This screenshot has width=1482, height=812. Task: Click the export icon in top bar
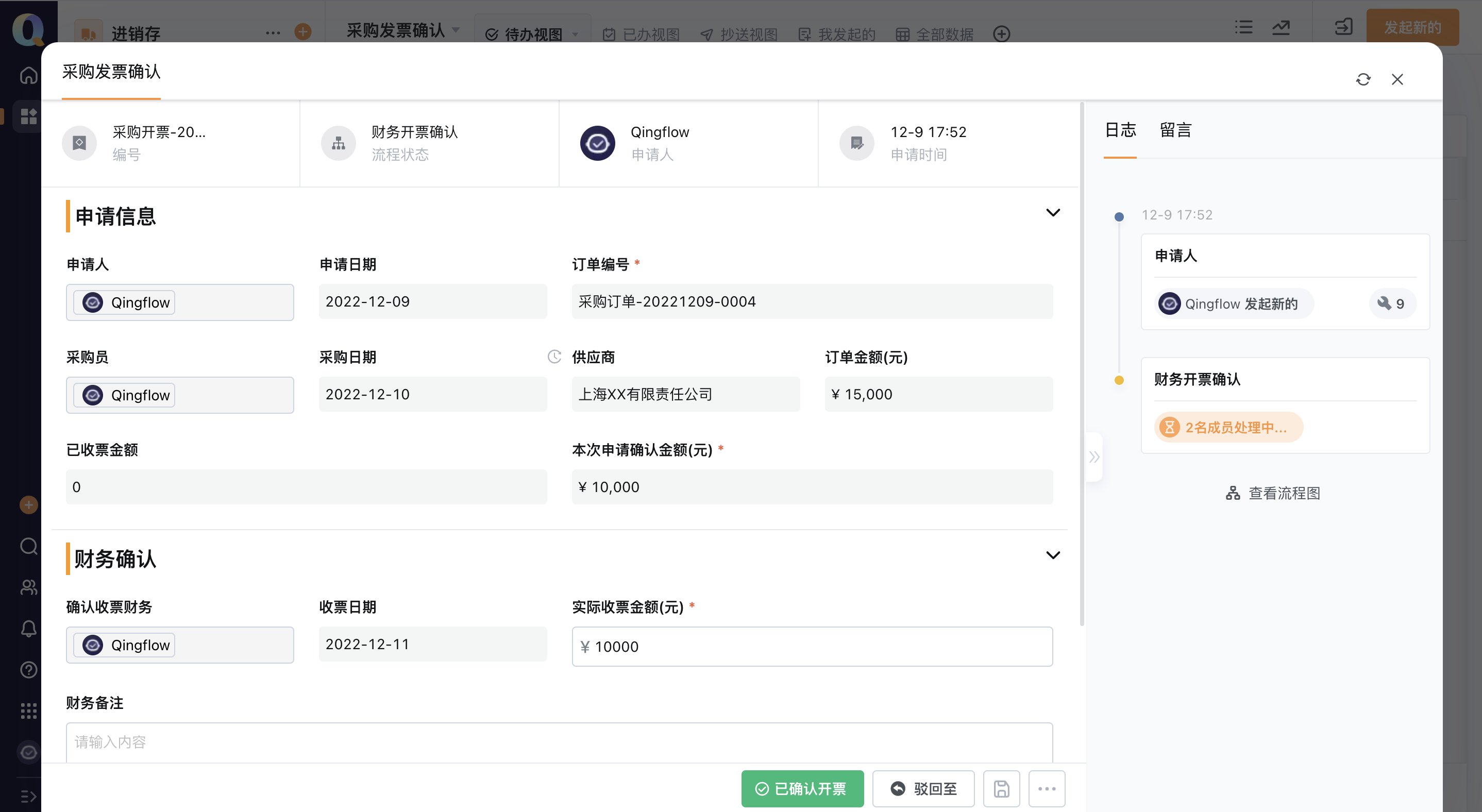[1343, 27]
